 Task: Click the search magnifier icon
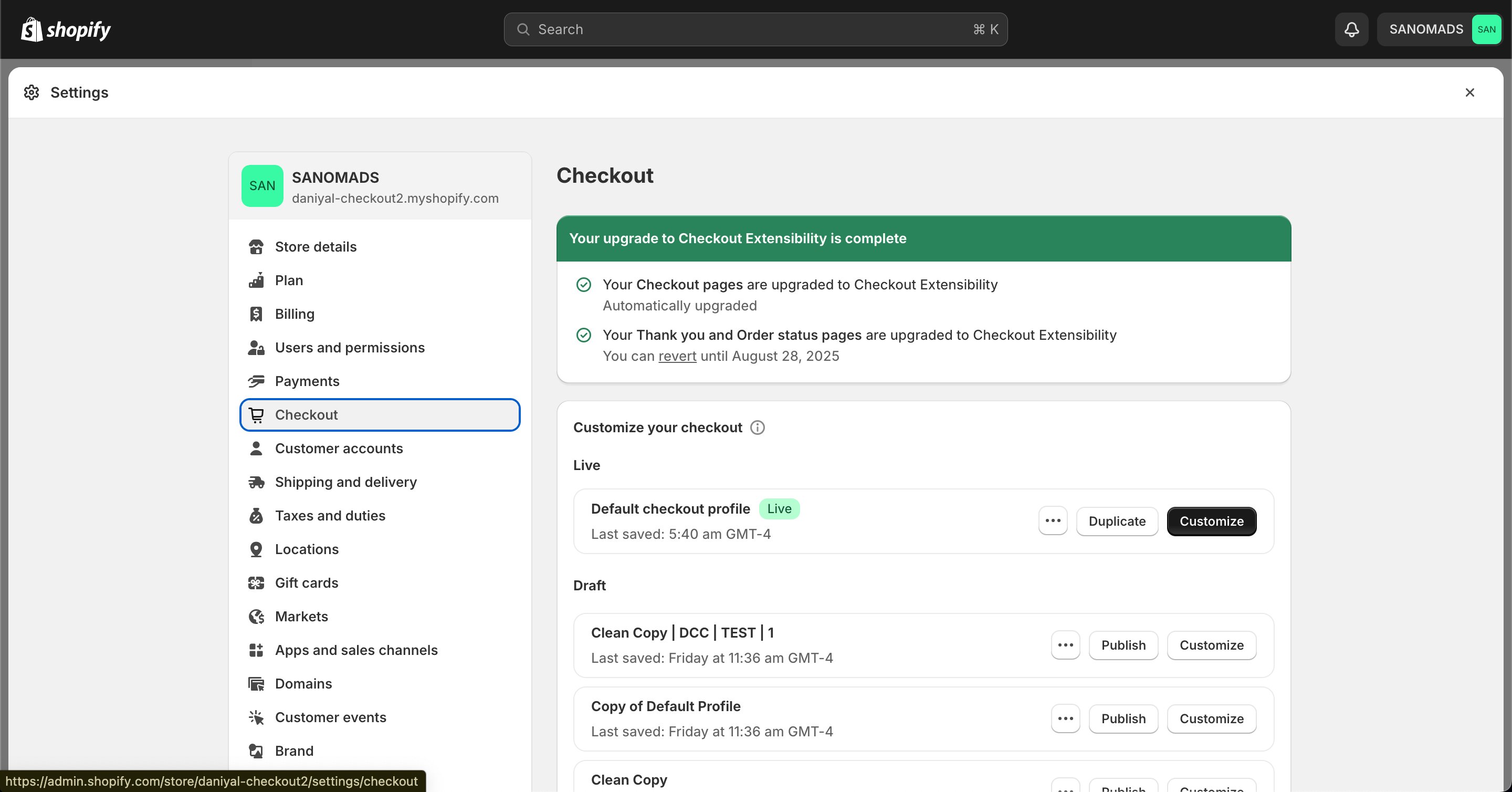click(523, 29)
